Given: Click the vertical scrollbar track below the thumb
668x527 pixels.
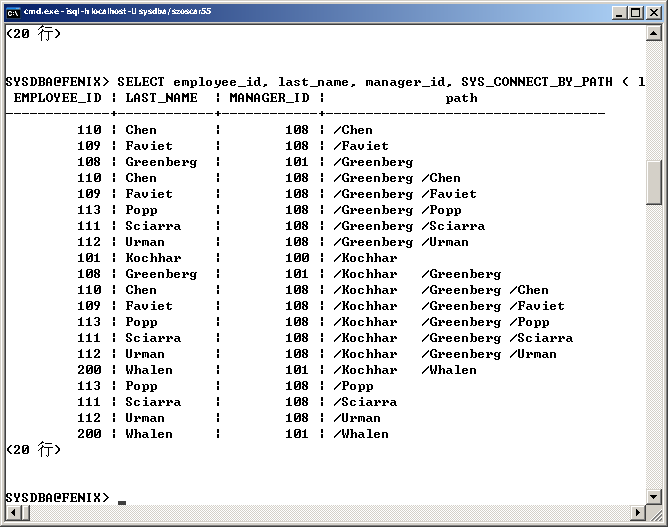Looking at the screenshot, I should 655,350.
